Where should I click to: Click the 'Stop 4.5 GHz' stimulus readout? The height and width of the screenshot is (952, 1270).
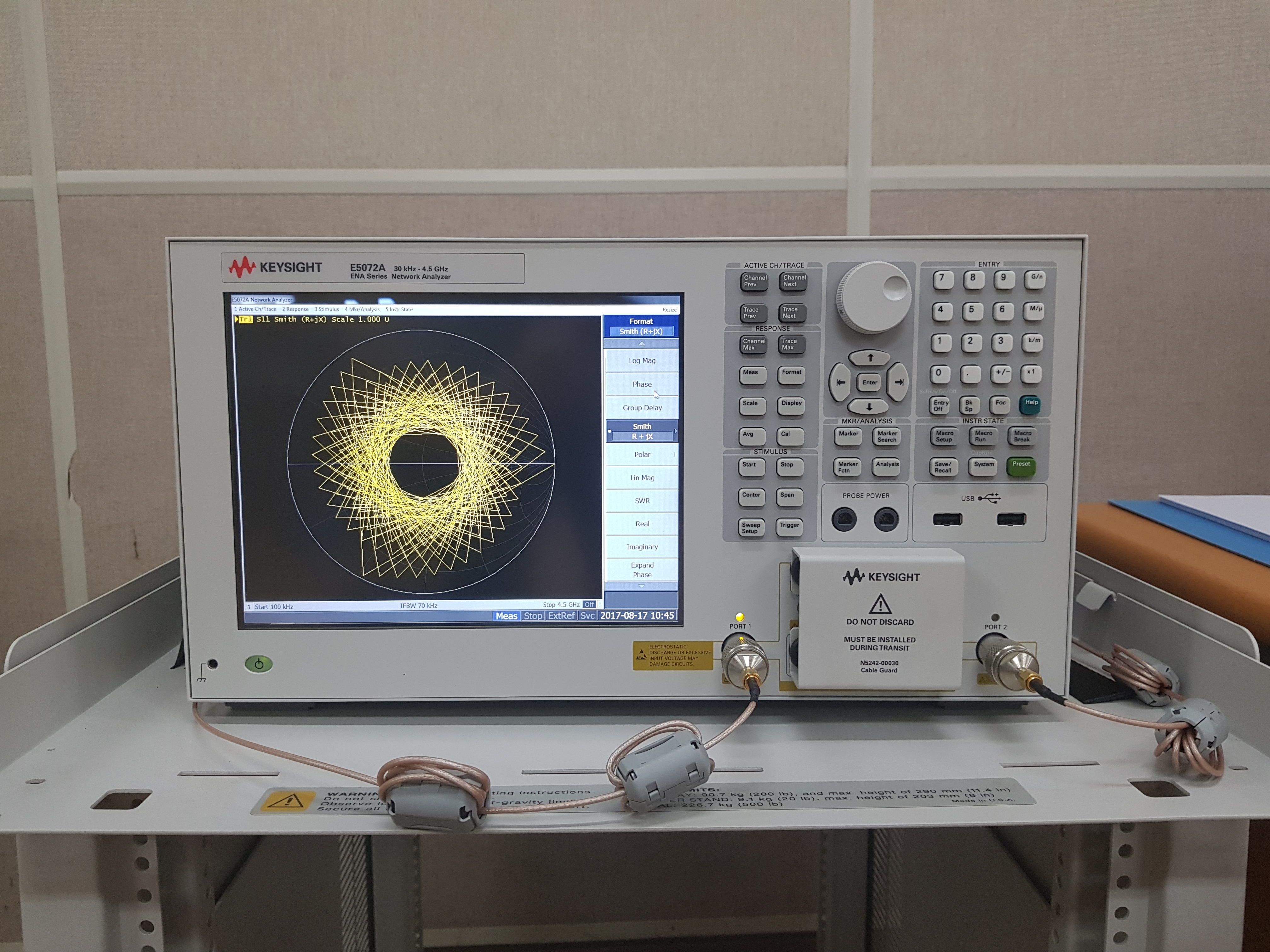tap(561, 604)
